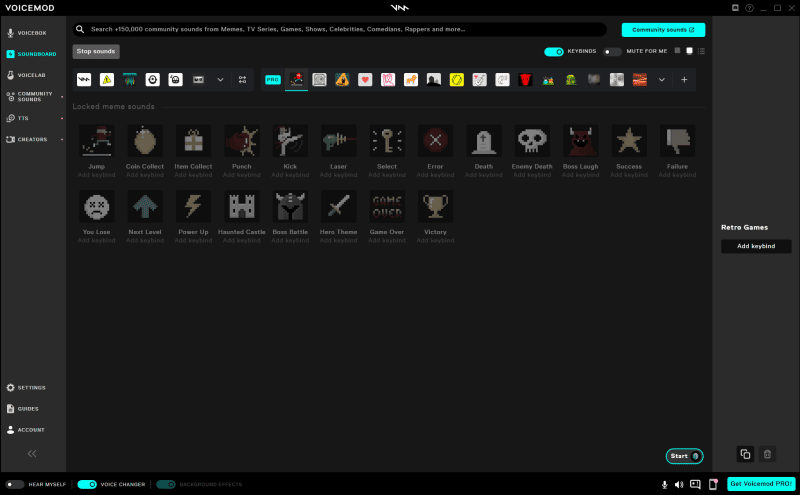Open the soundboard reorder settings icon
This screenshot has width=800, height=495.
pyautogui.click(x=242, y=80)
